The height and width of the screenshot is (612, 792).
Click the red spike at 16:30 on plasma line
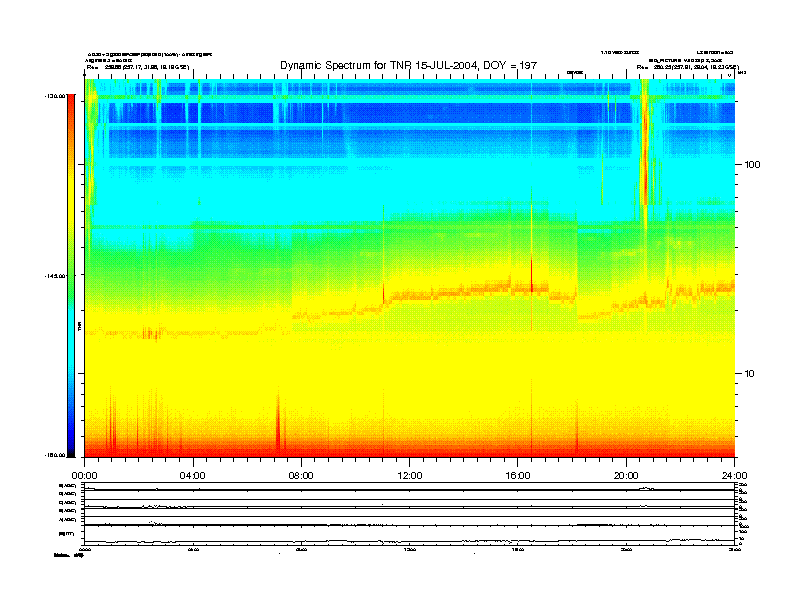point(531,275)
